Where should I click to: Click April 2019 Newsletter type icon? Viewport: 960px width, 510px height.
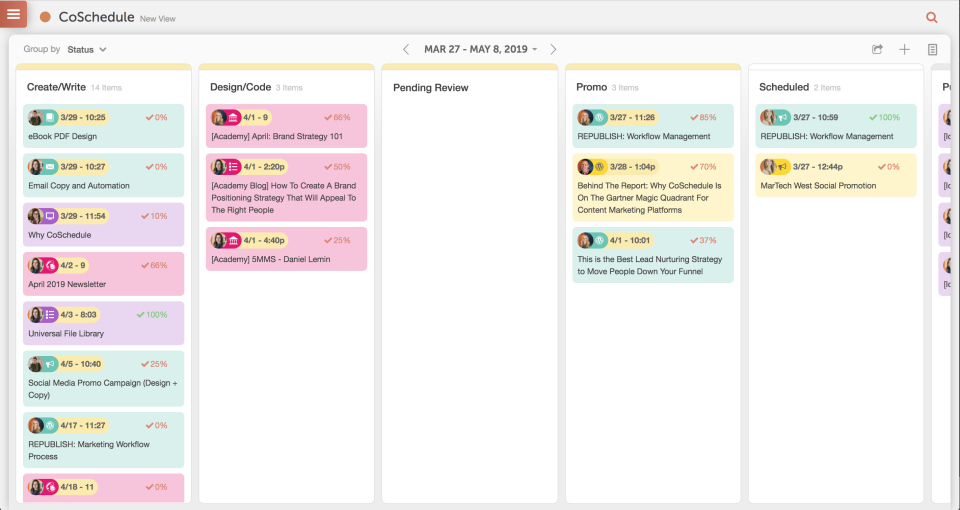click(x=51, y=266)
